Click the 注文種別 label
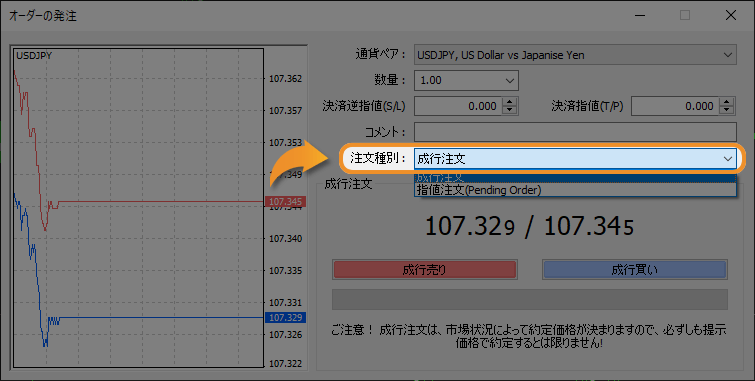The height and width of the screenshot is (381, 755). coord(378,158)
